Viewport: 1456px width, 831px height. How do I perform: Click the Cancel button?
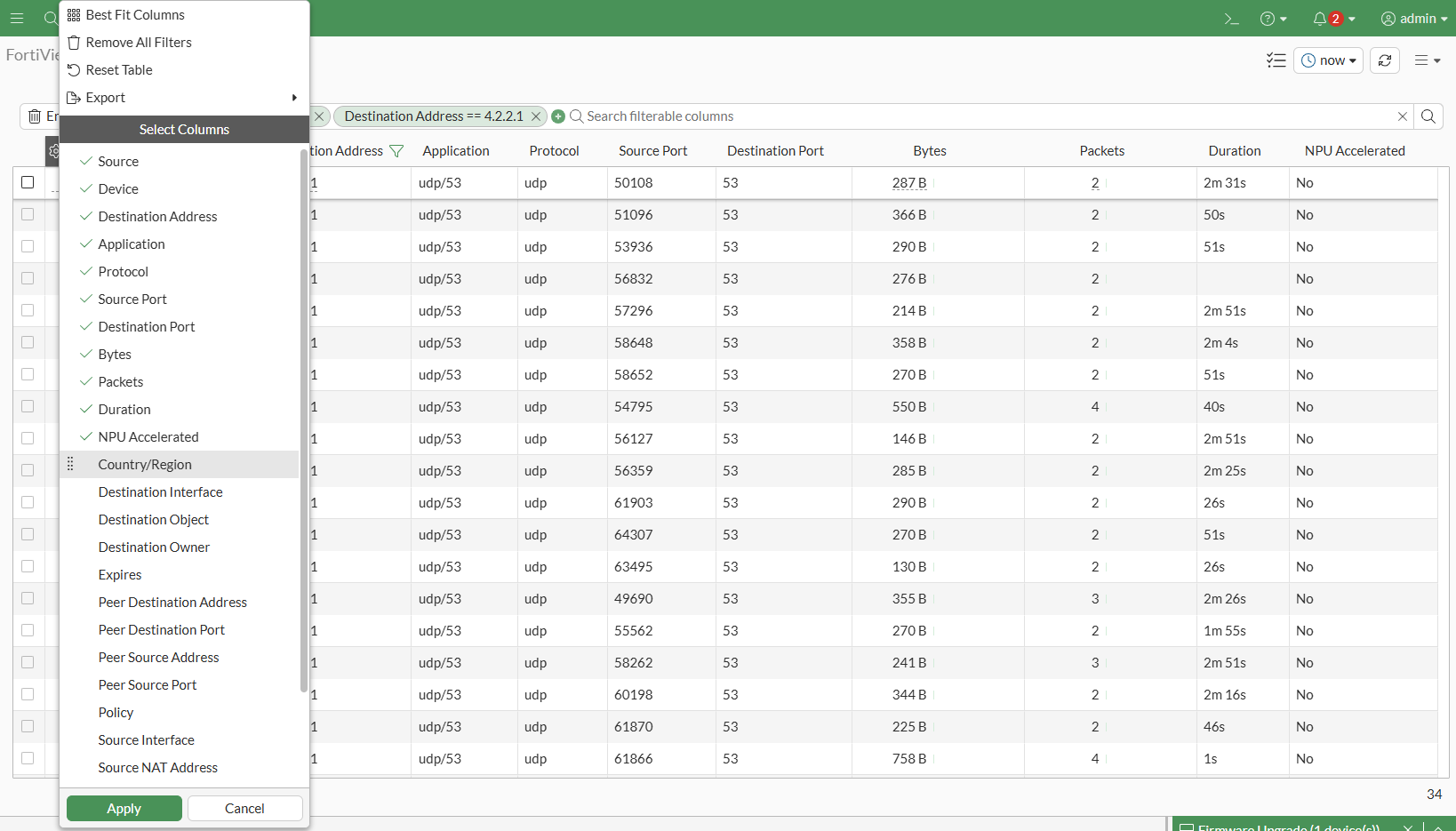pos(244,809)
